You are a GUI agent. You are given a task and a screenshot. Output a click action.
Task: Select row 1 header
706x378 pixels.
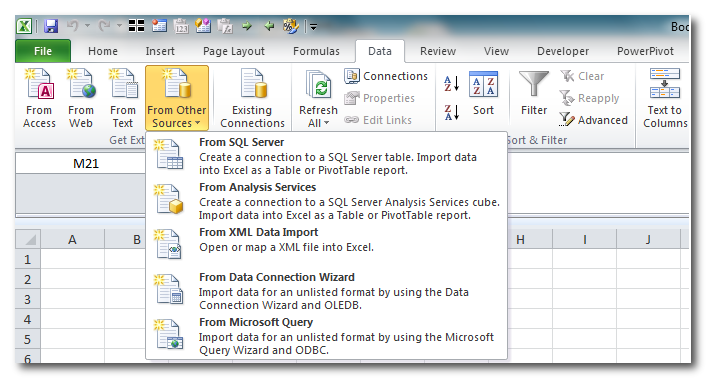point(28,259)
